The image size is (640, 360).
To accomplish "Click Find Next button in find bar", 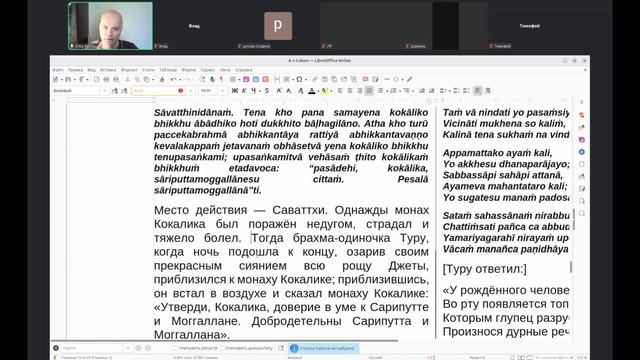I will click(x=148, y=348).
